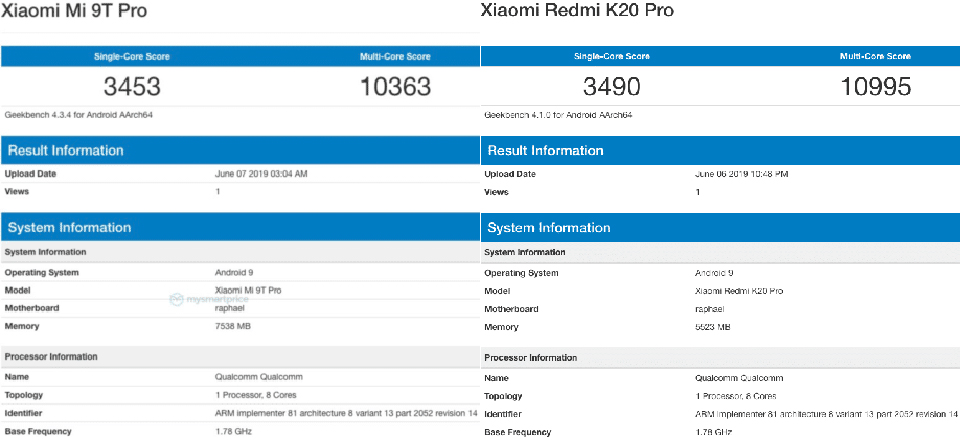Click memory value 7538 MB
960x440 pixels.
[233, 326]
